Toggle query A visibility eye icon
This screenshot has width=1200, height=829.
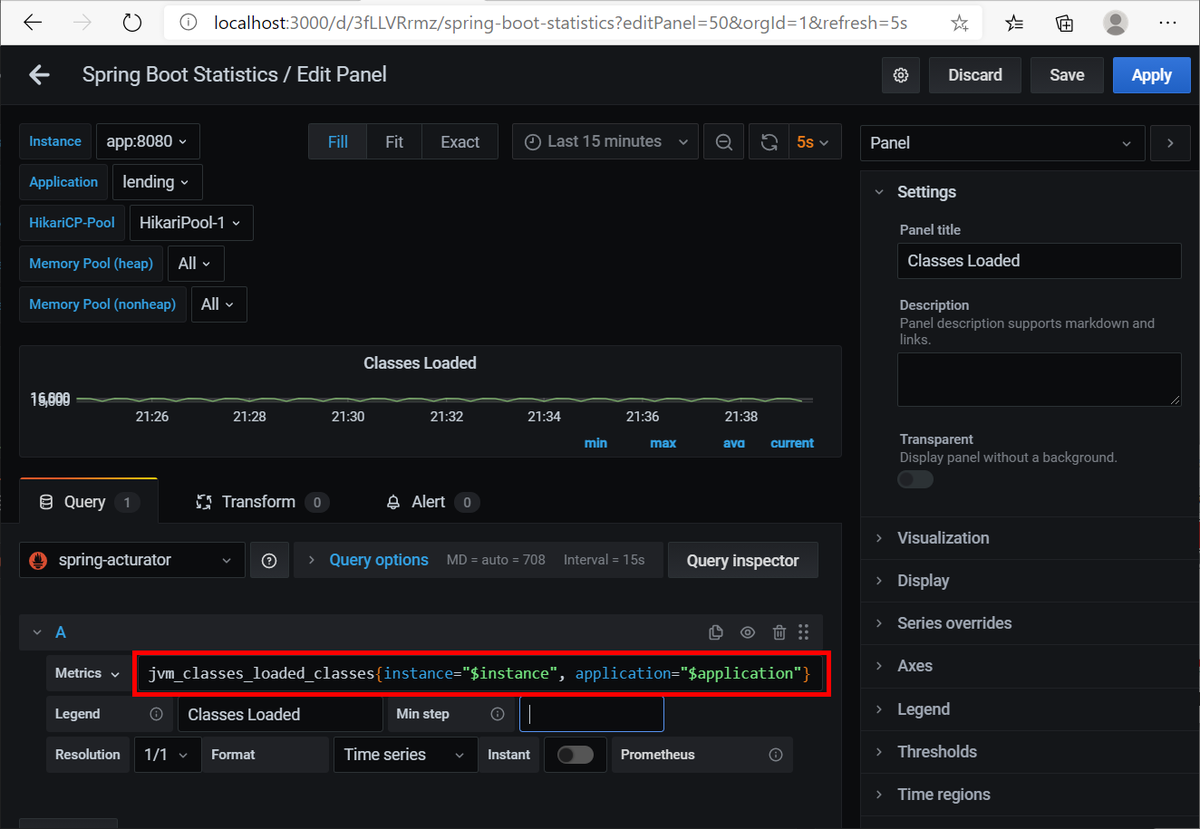point(747,632)
